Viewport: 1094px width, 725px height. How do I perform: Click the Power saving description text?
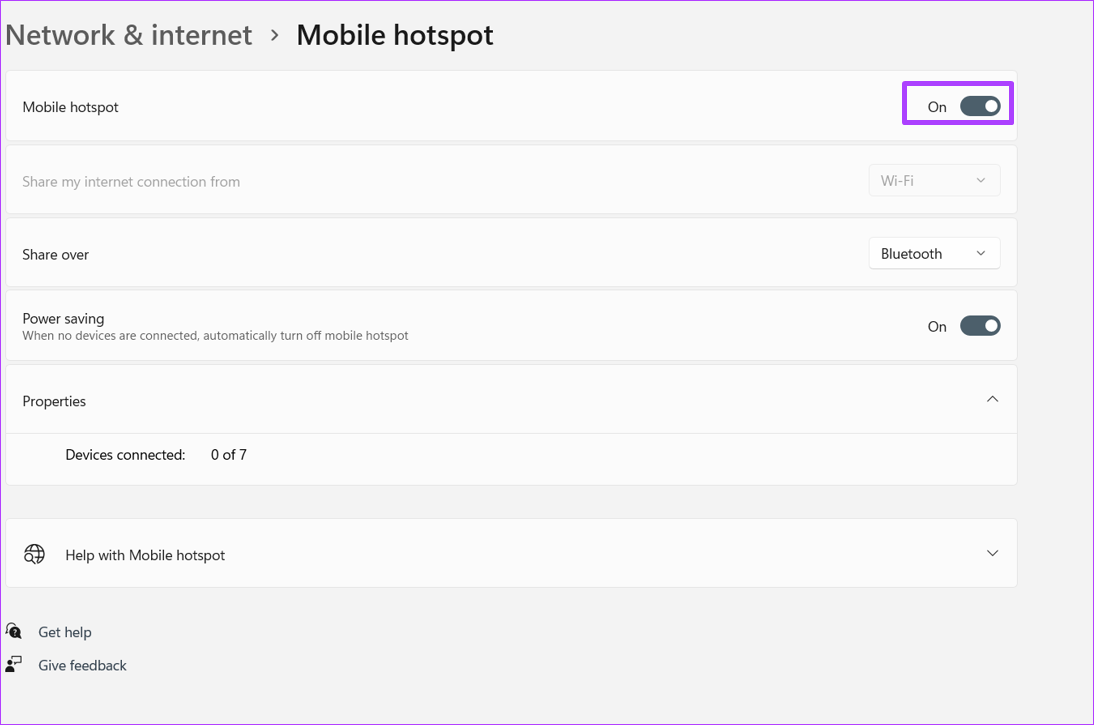pos(215,336)
